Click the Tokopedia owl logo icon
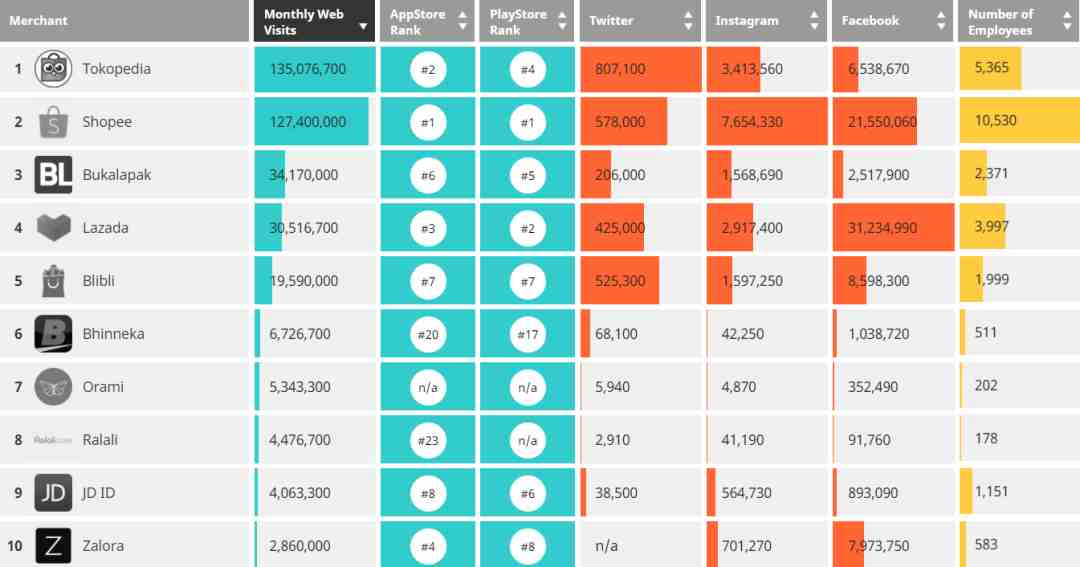Screen dimensions: 1080x567 point(53,69)
